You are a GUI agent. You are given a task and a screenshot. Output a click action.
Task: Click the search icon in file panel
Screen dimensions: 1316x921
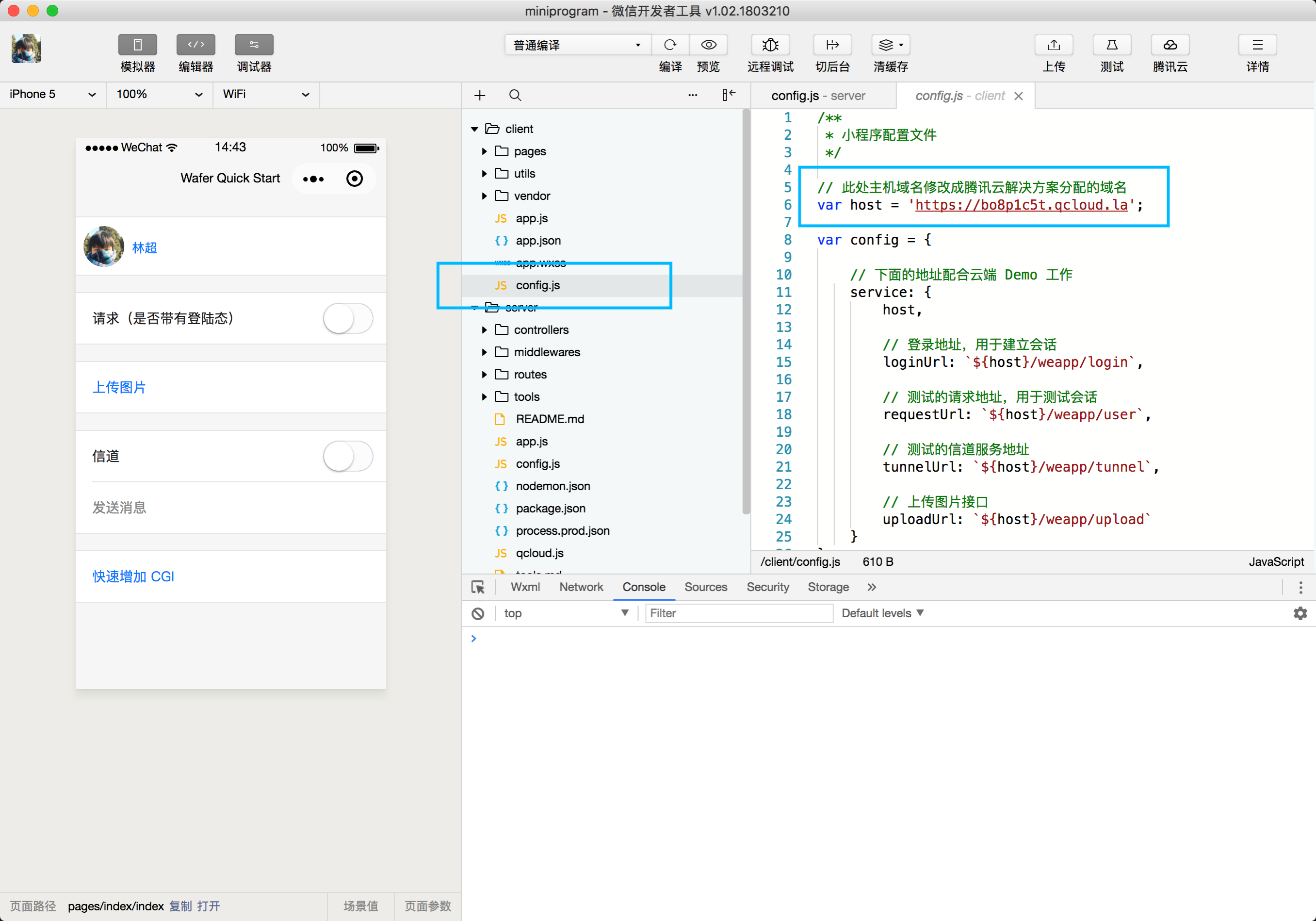point(515,95)
